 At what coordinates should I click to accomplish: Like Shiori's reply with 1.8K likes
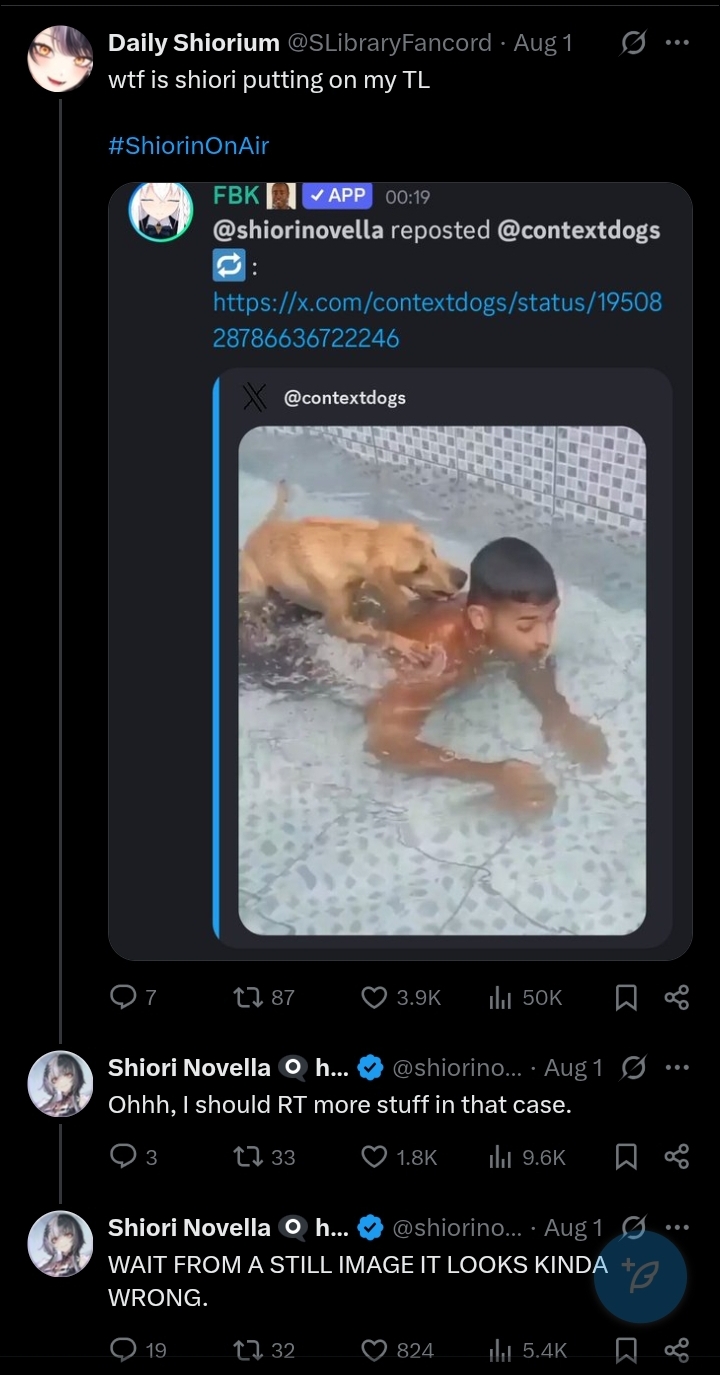click(x=374, y=1157)
